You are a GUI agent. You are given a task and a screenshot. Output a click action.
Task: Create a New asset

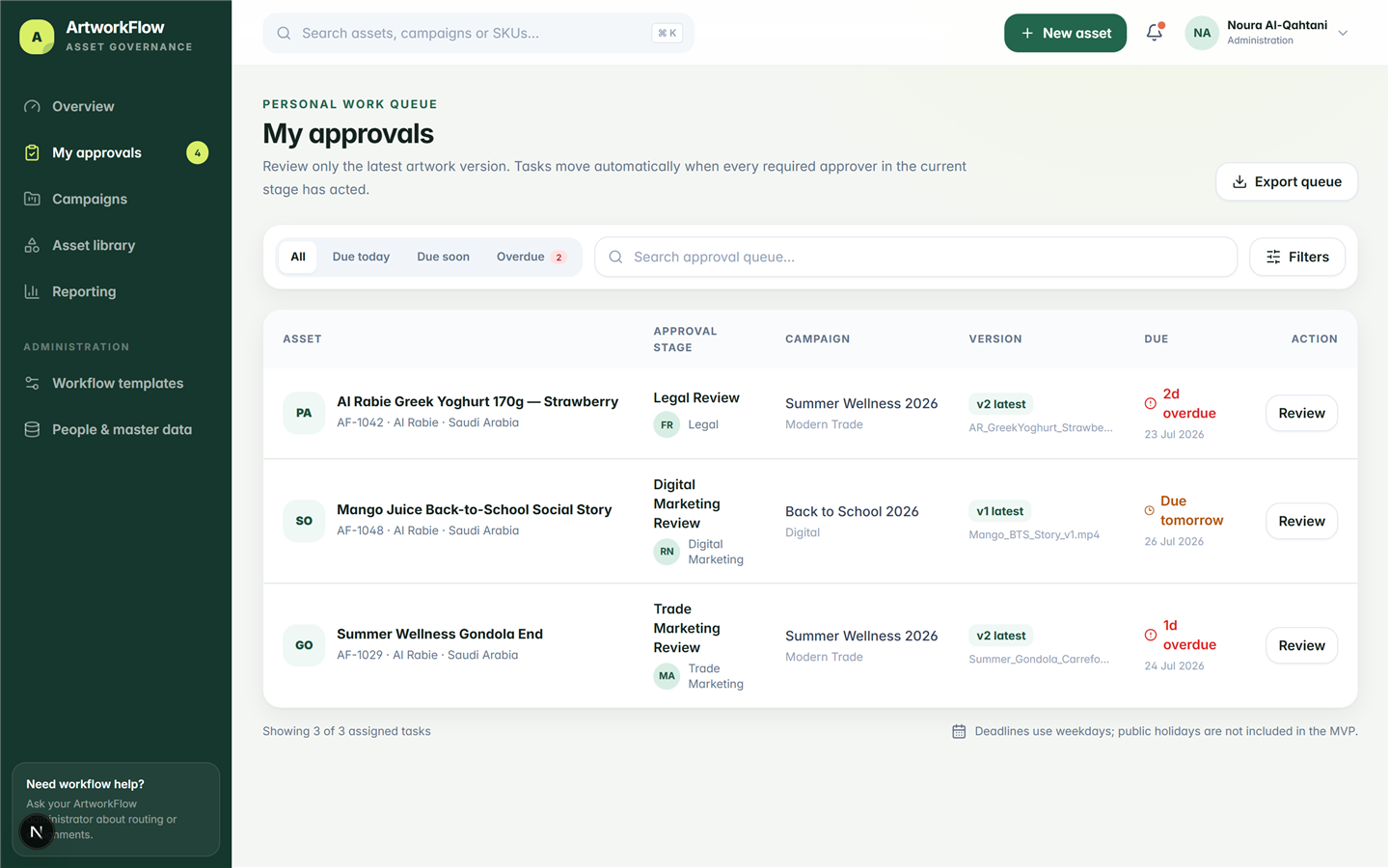[1065, 33]
